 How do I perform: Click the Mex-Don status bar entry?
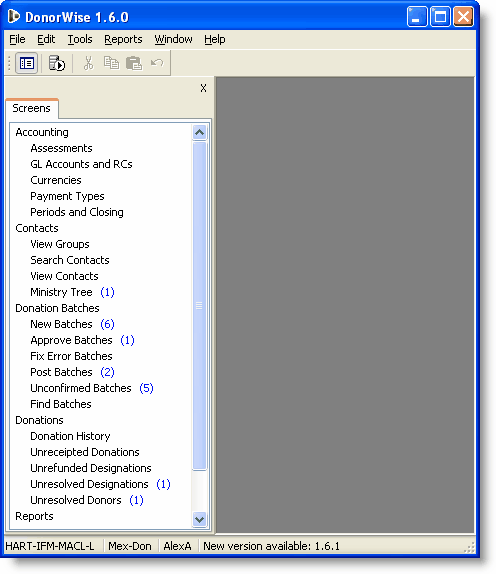[x=130, y=546]
